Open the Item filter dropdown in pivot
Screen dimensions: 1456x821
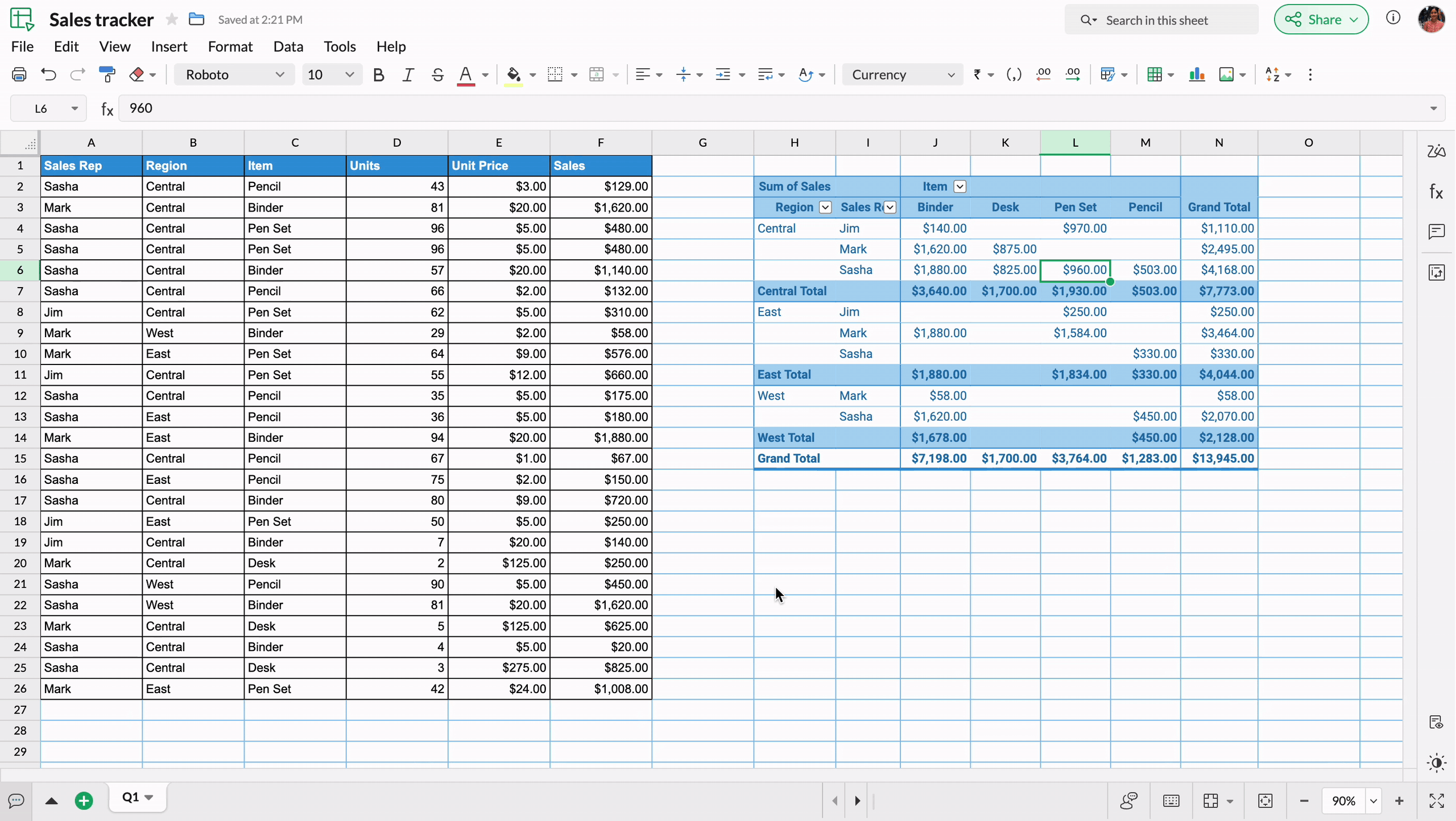pyautogui.click(x=959, y=186)
